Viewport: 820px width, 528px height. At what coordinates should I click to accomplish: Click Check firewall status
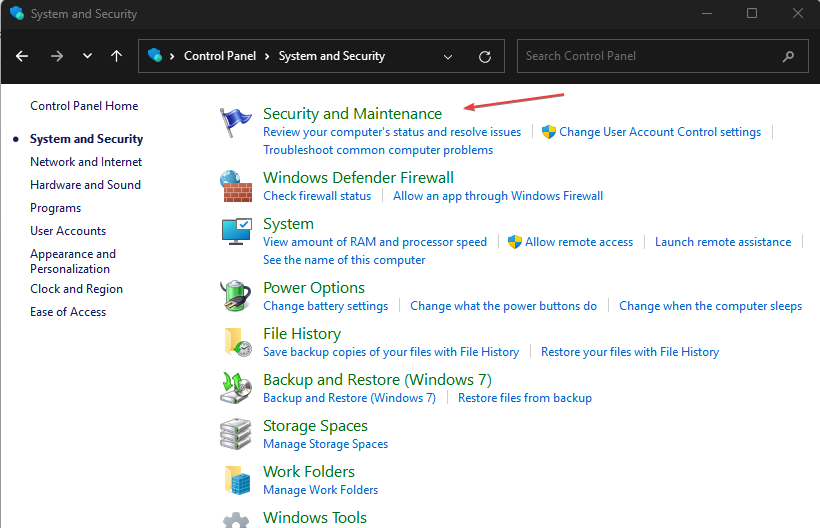pyautogui.click(x=317, y=196)
